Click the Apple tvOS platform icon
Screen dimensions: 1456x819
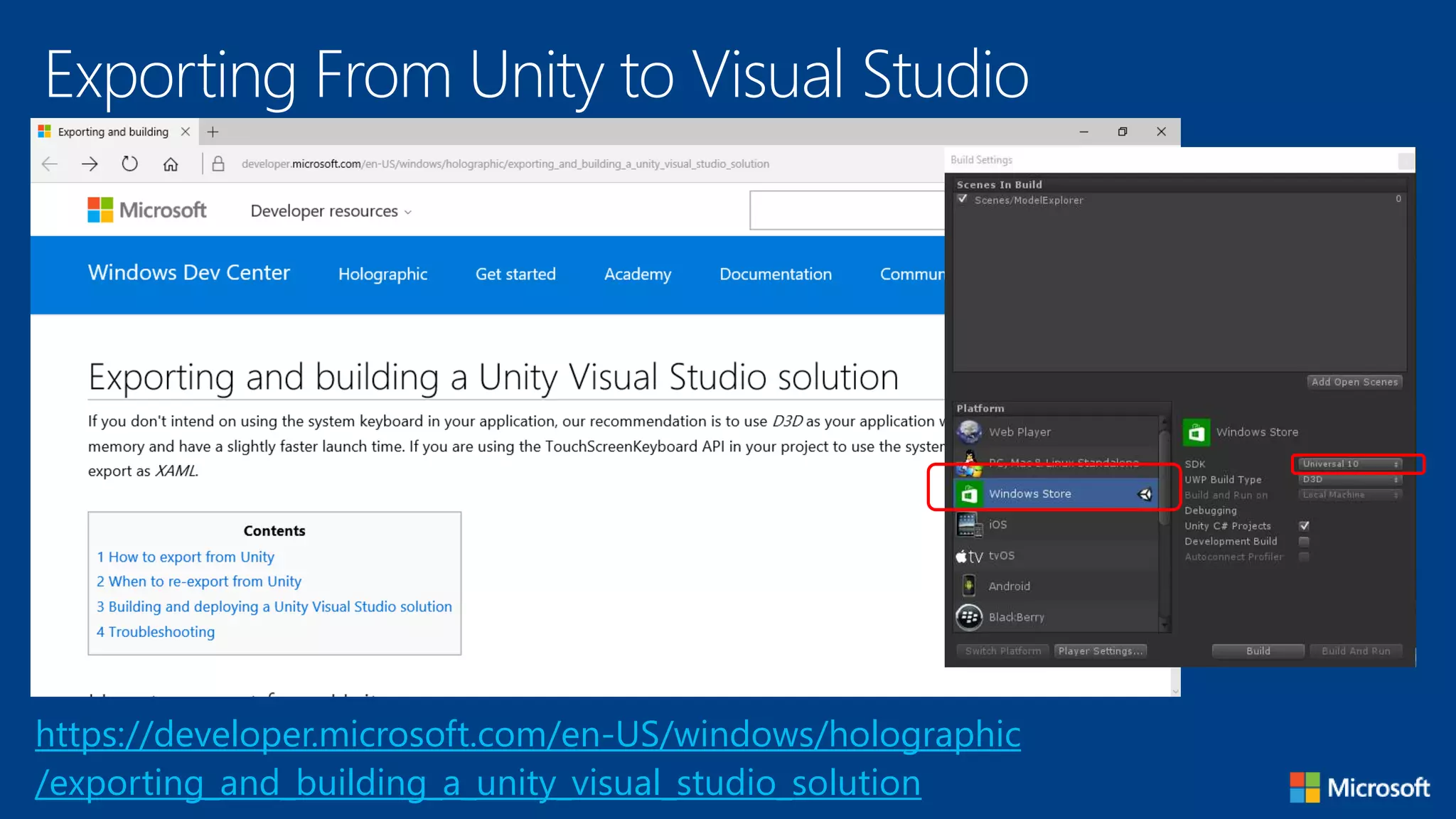point(969,556)
